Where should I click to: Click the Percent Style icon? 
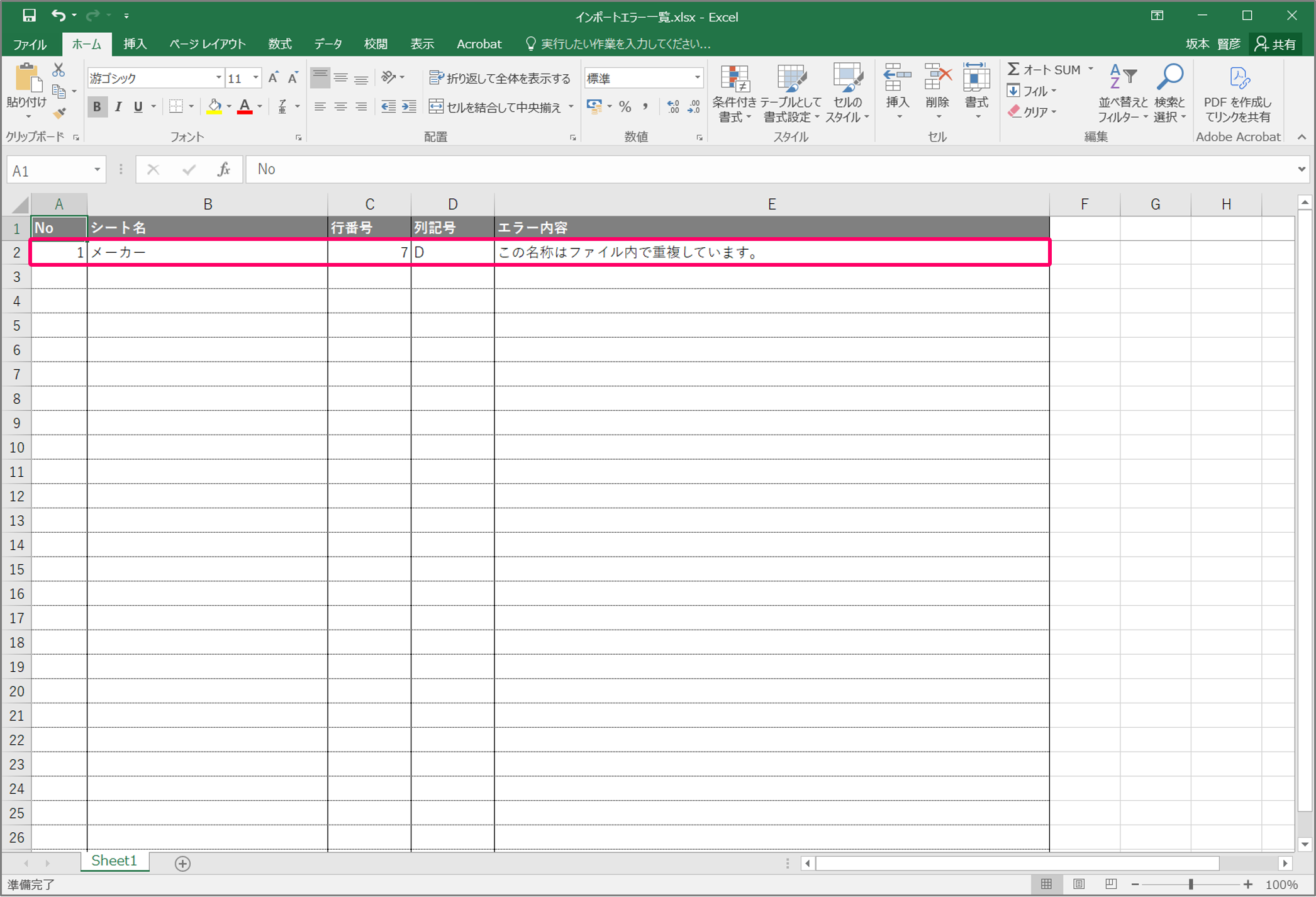625,107
